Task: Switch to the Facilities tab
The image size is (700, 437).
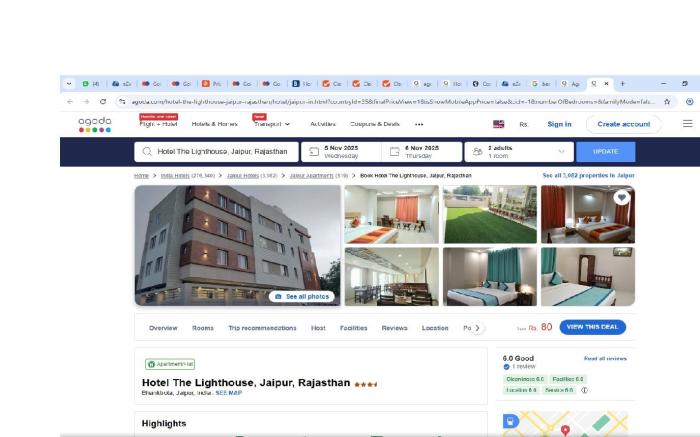Action: (x=353, y=328)
